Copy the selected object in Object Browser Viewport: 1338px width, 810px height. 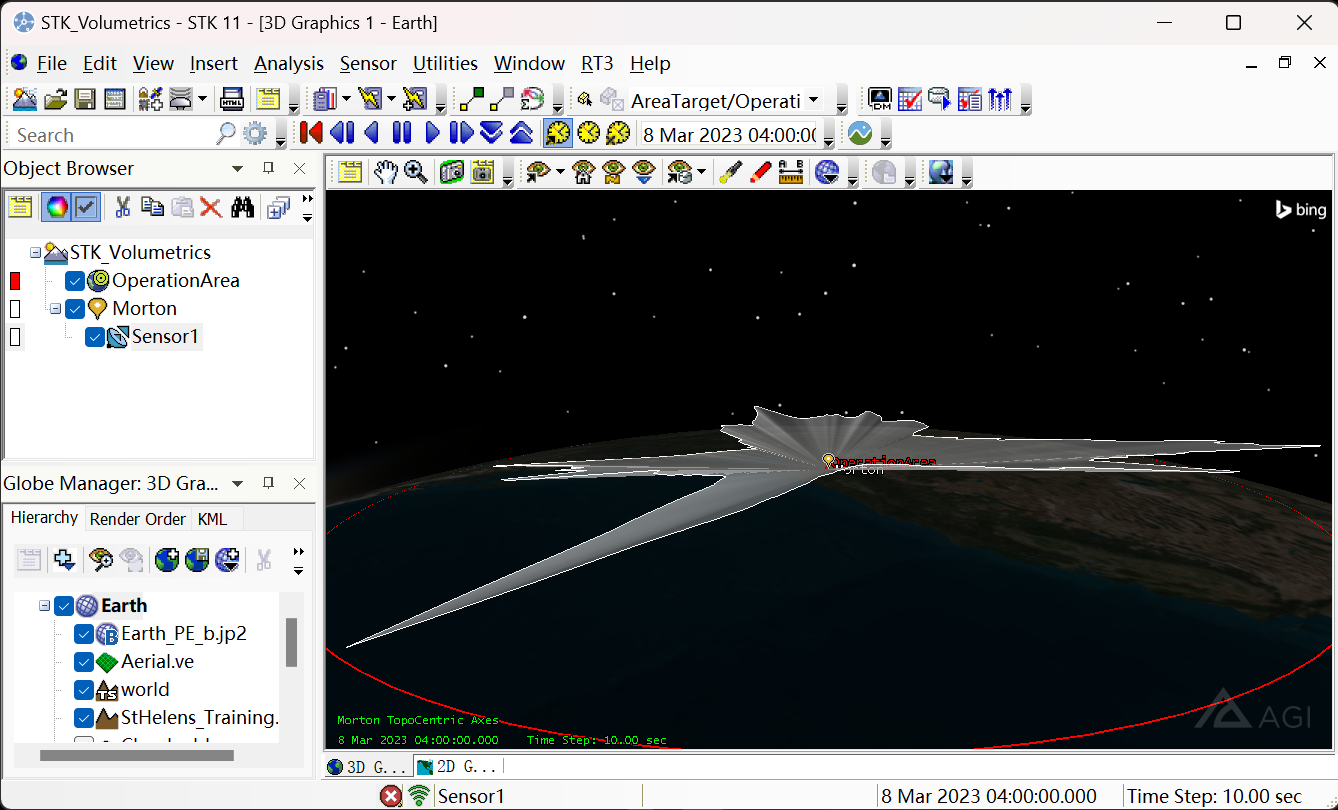click(154, 206)
